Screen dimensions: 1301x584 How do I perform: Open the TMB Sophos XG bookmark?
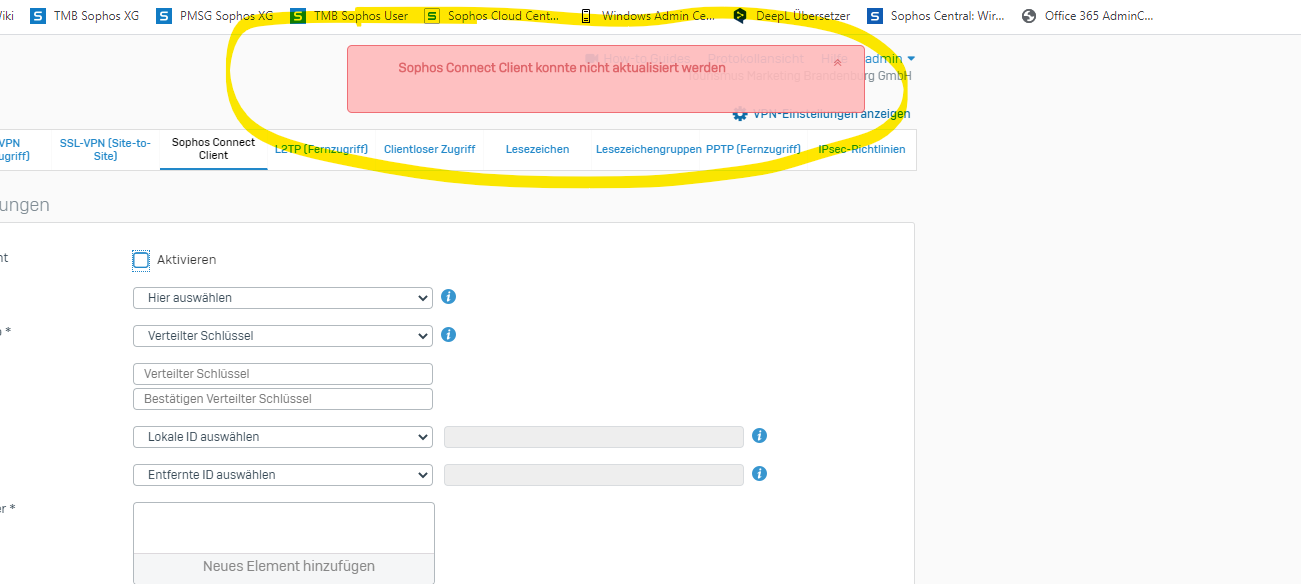point(85,16)
